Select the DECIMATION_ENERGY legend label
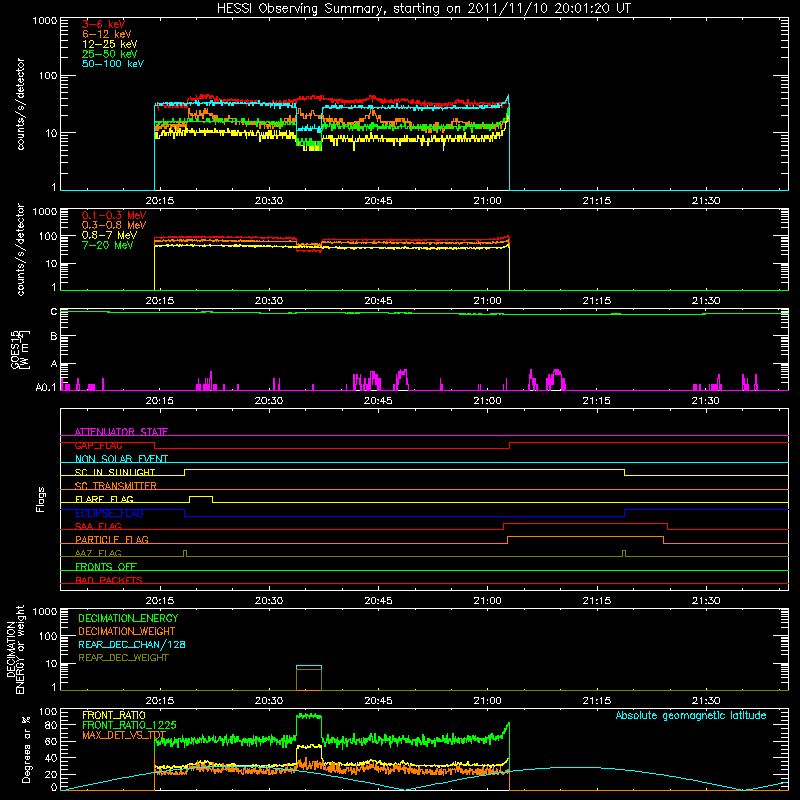This screenshot has width=800, height=800. point(128,618)
